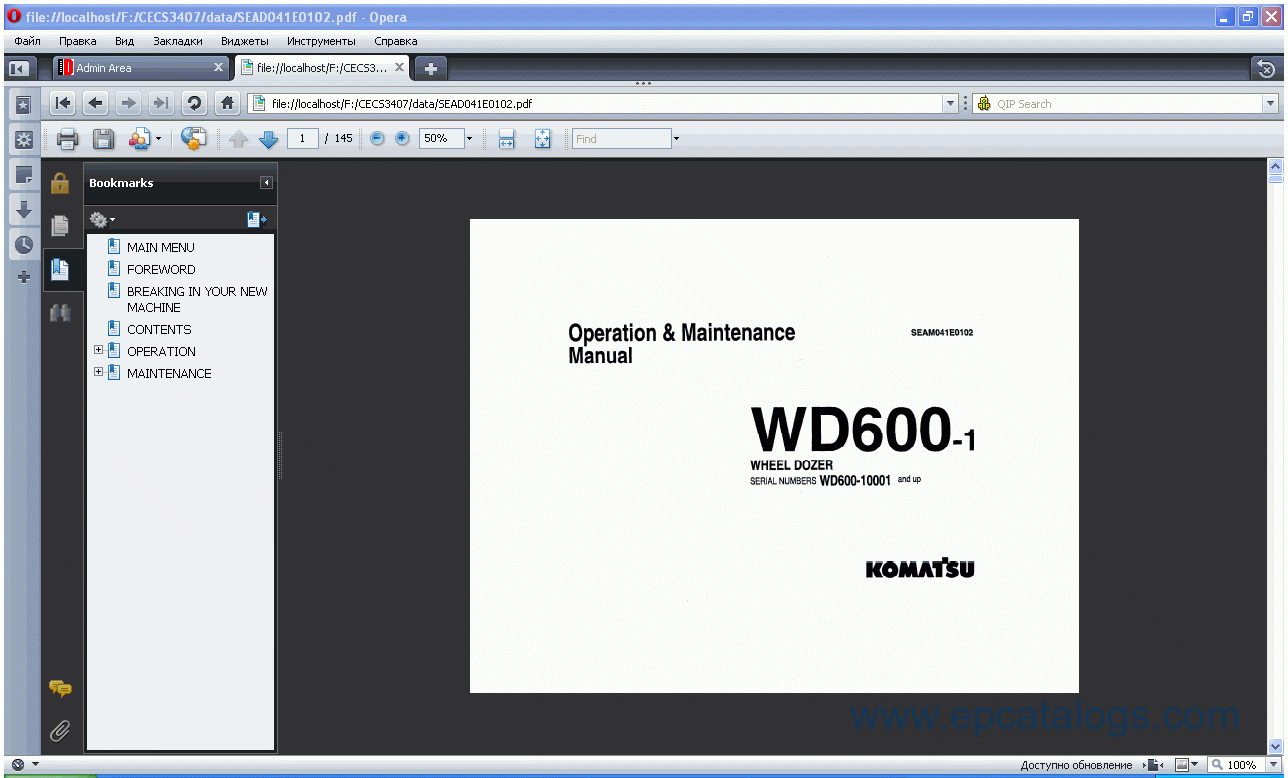Collapse the Bookmarks pane with the arrow button
The image size is (1288, 778).
click(266, 183)
